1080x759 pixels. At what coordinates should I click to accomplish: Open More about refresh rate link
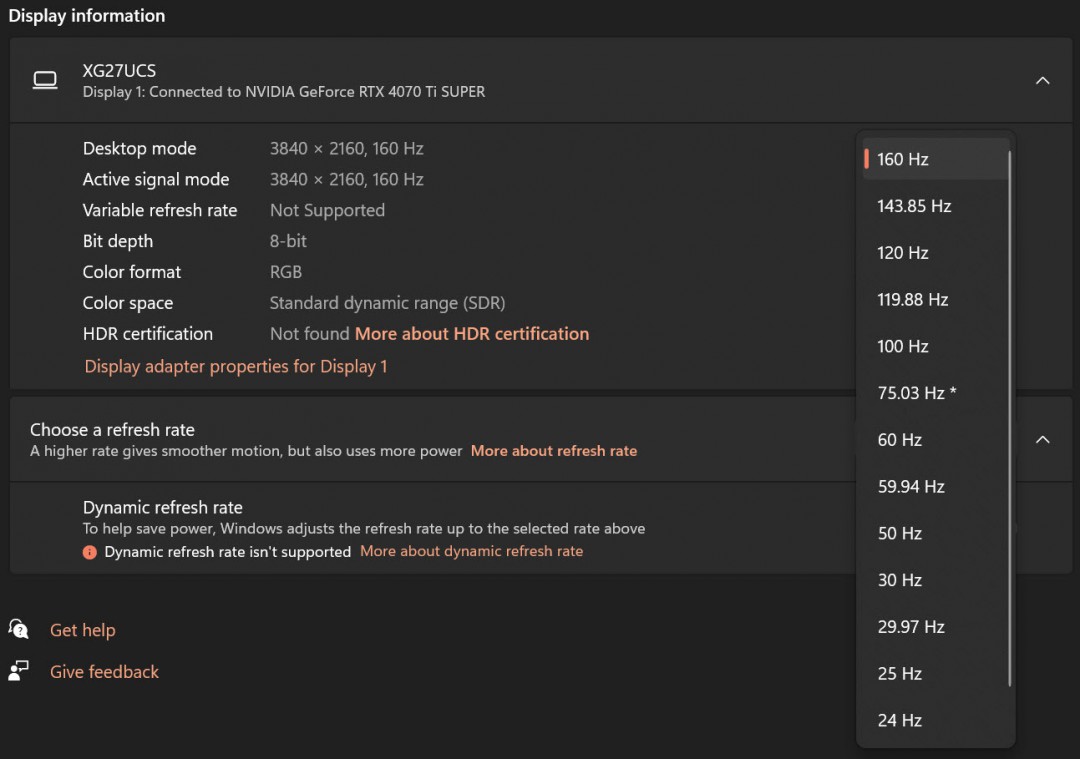click(x=554, y=451)
